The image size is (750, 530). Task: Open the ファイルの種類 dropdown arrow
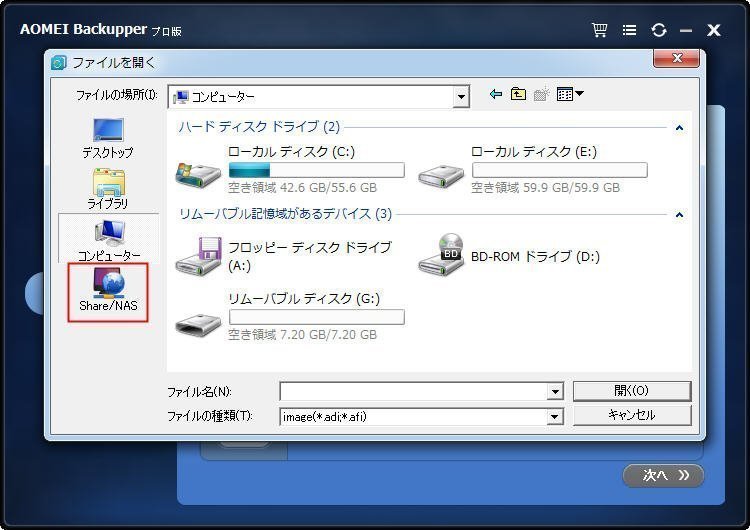coord(554,417)
